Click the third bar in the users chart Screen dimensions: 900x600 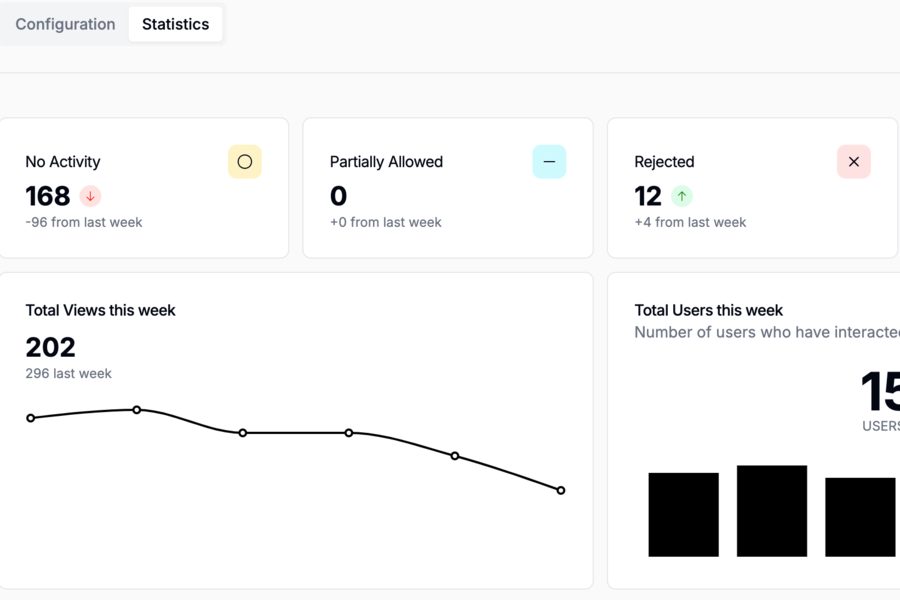(860, 517)
